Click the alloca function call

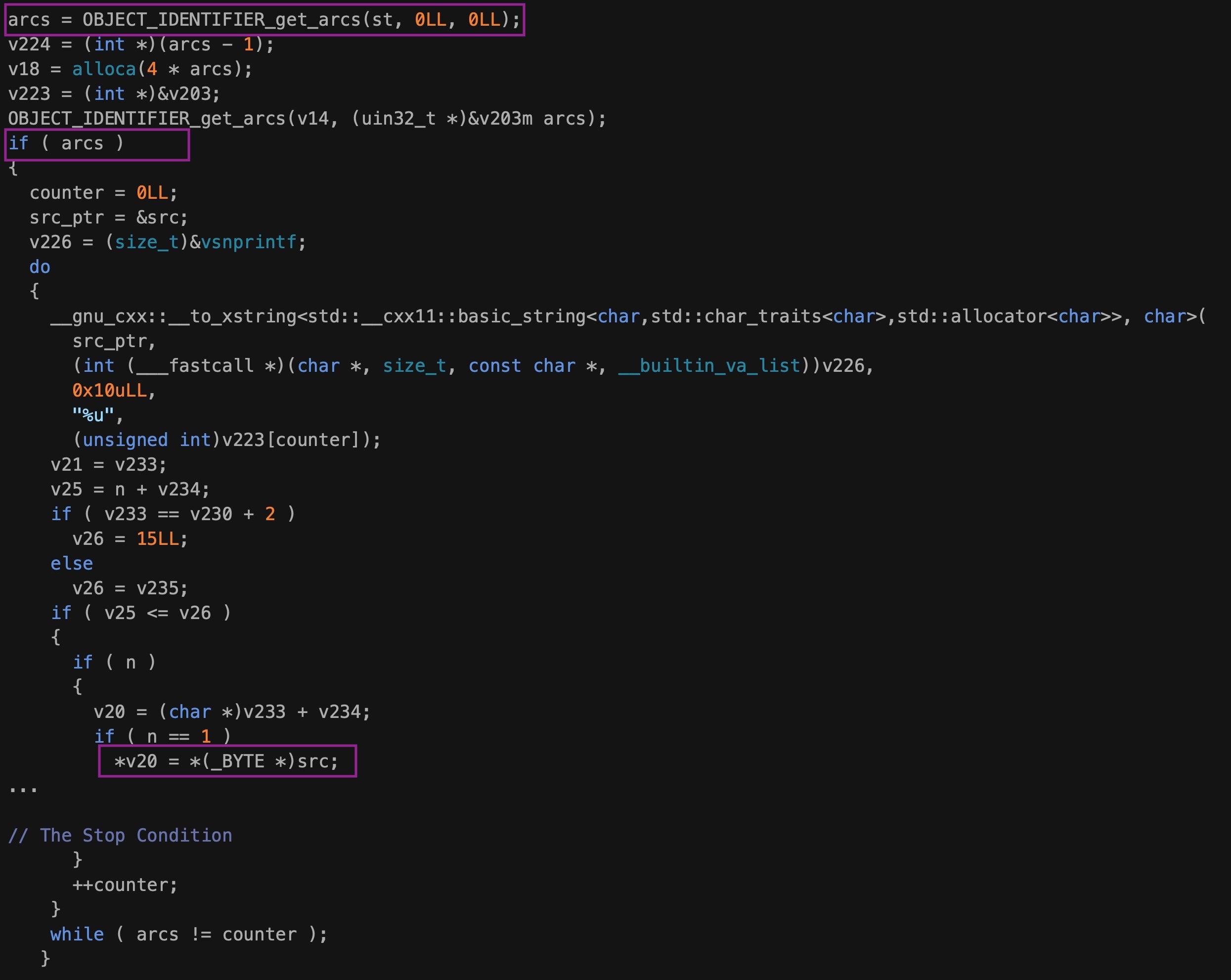tap(104, 69)
